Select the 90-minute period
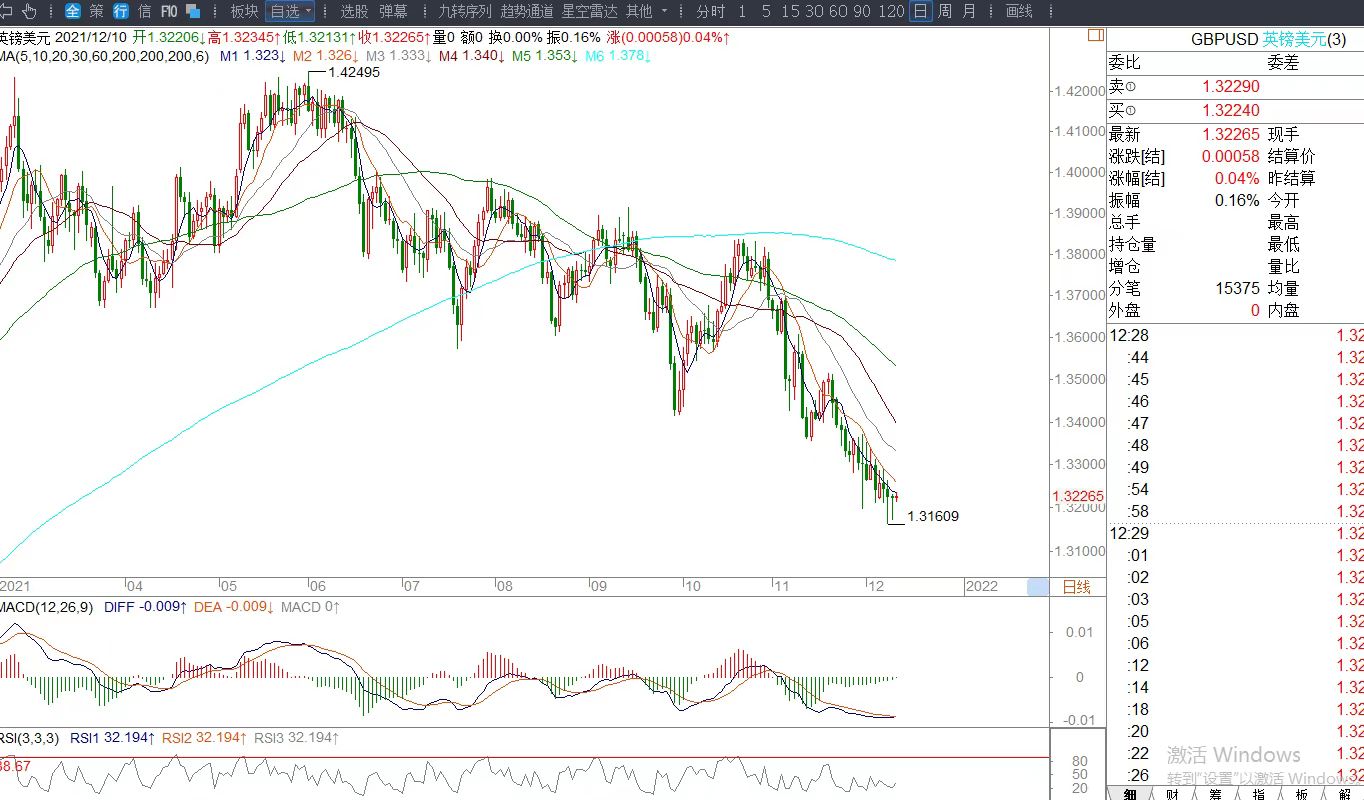 pyautogui.click(x=864, y=11)
